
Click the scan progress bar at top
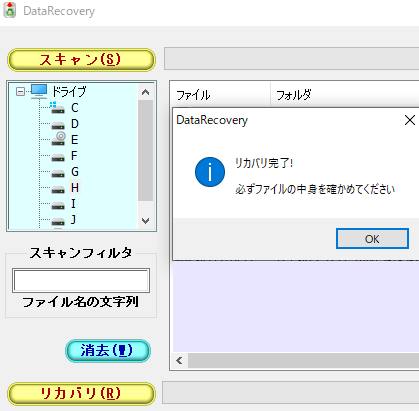tap(292, 59)
